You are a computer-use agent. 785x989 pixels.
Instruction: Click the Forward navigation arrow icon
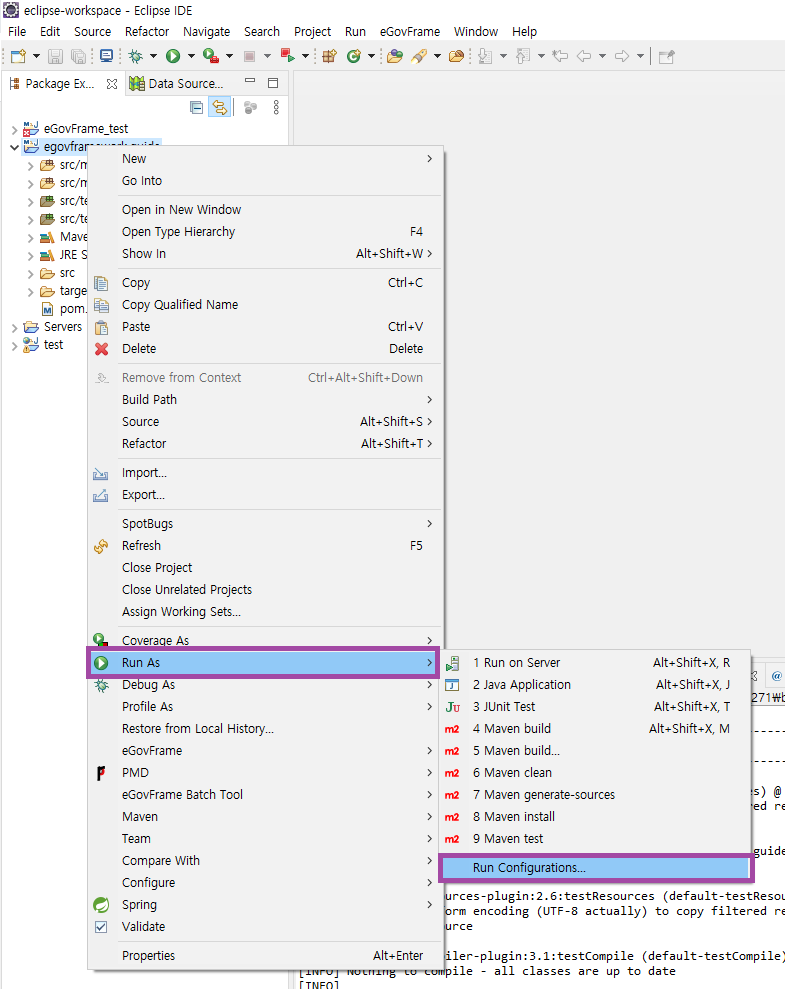coord(622,56)
